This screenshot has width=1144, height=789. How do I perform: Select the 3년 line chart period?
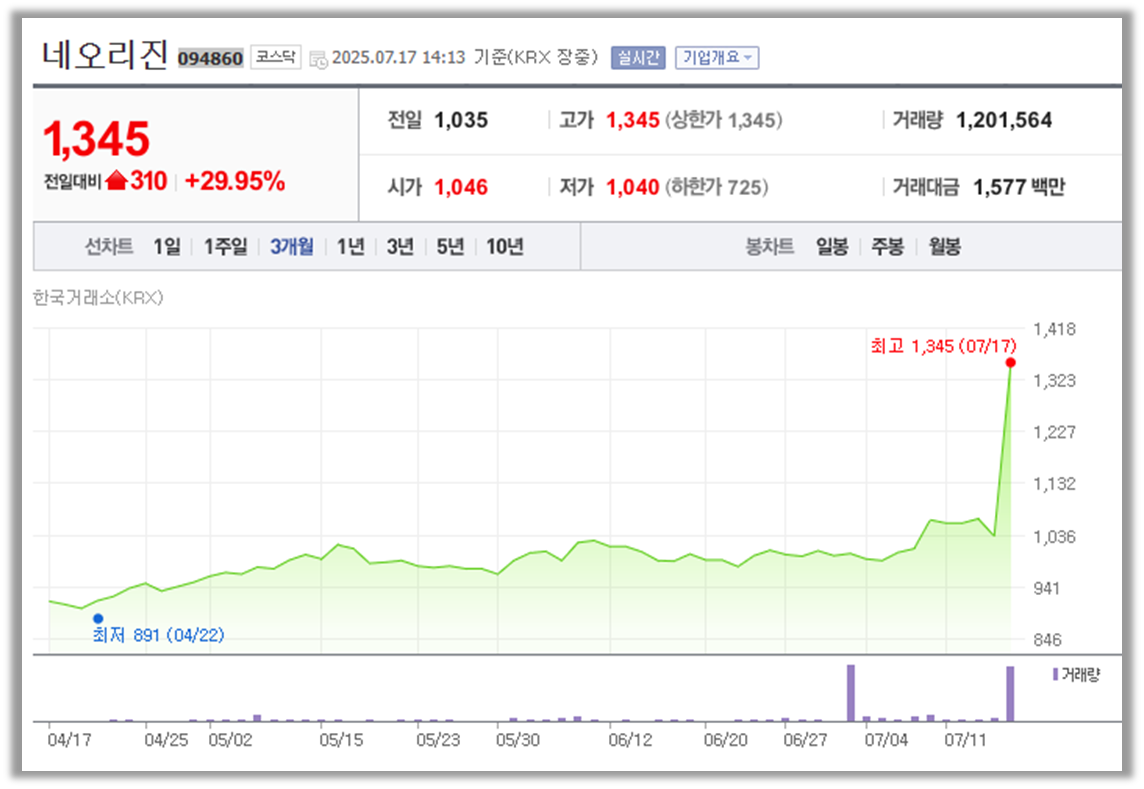400,247
